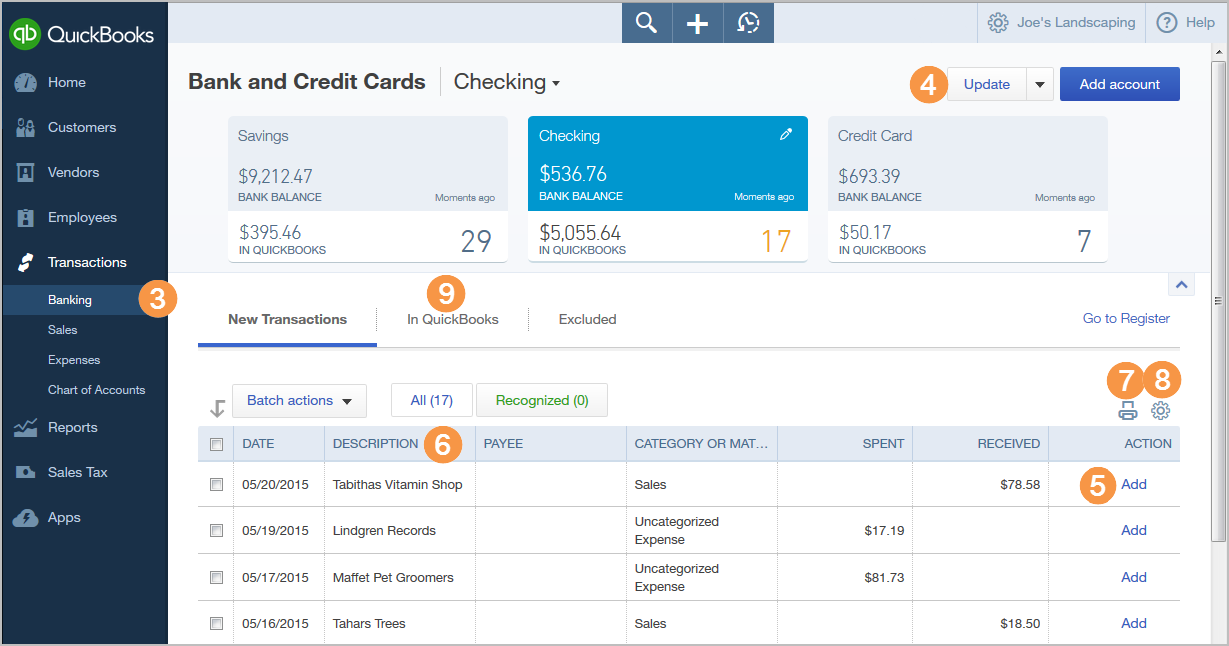The width and height of the screenshot is (1229, 646).
Task: Click the Reports chart icon
Action: point(26,428)
